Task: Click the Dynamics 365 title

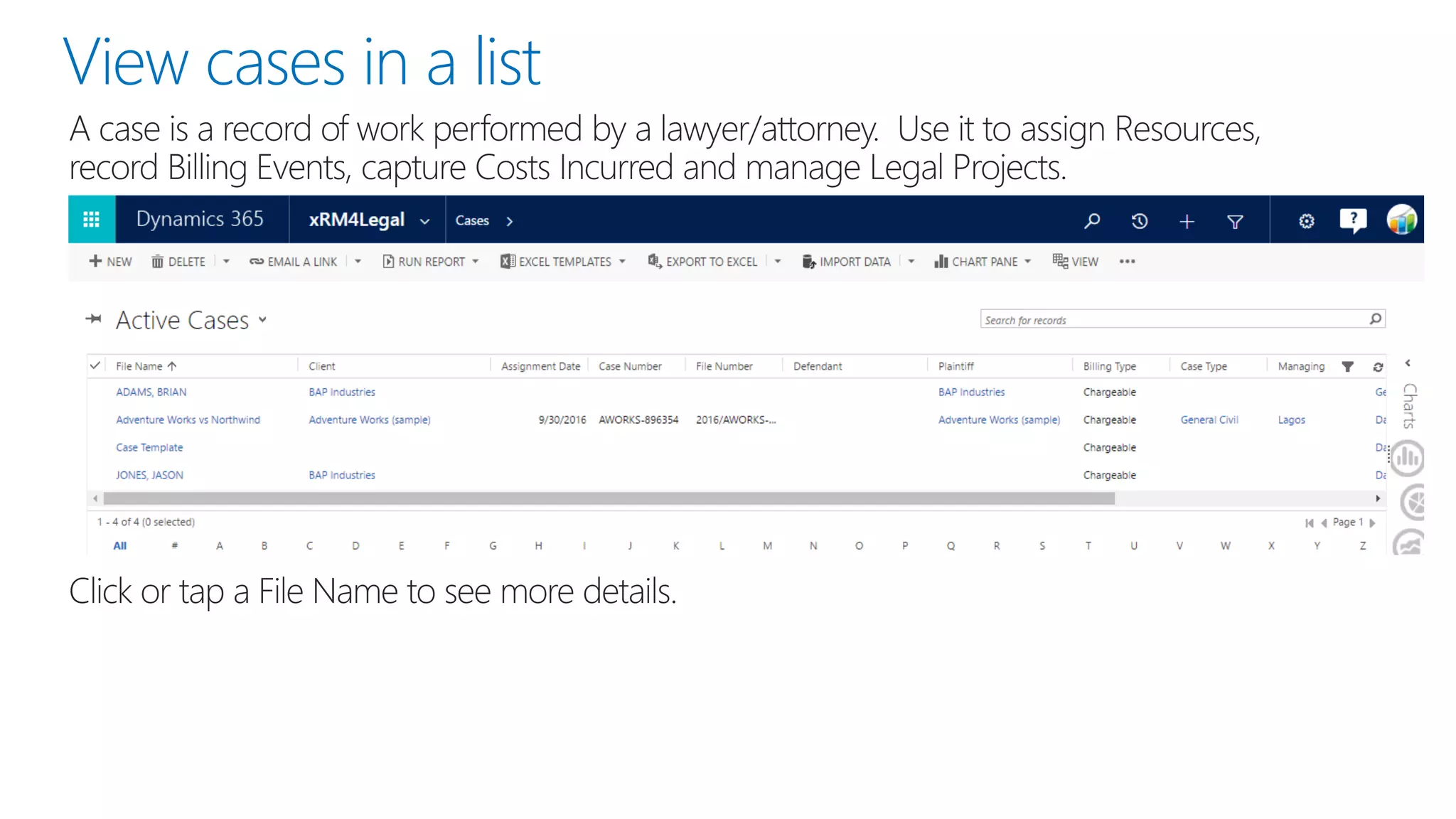Action: (200, 219)
